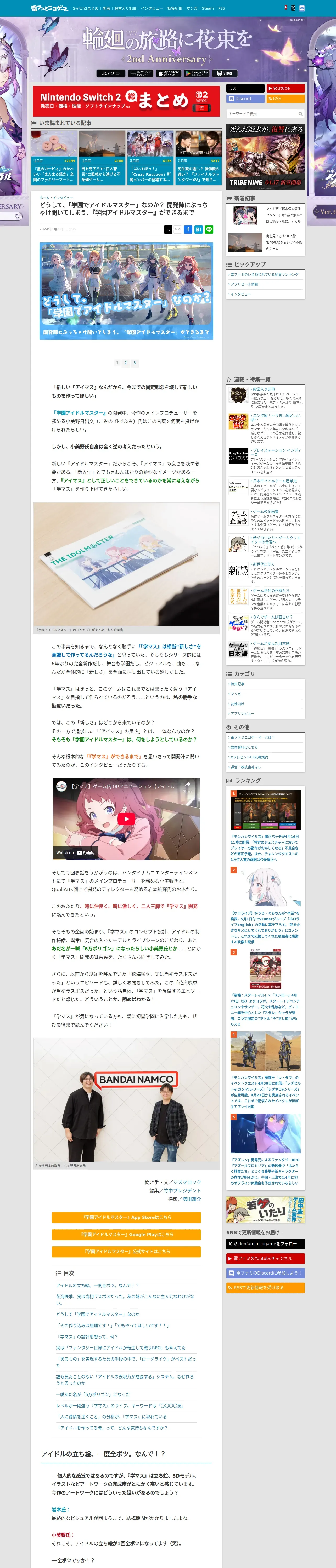Viewport: 336px width, 1568px height.
Task: Click the Google Play badge on banner
Action: tap(197, 73)
